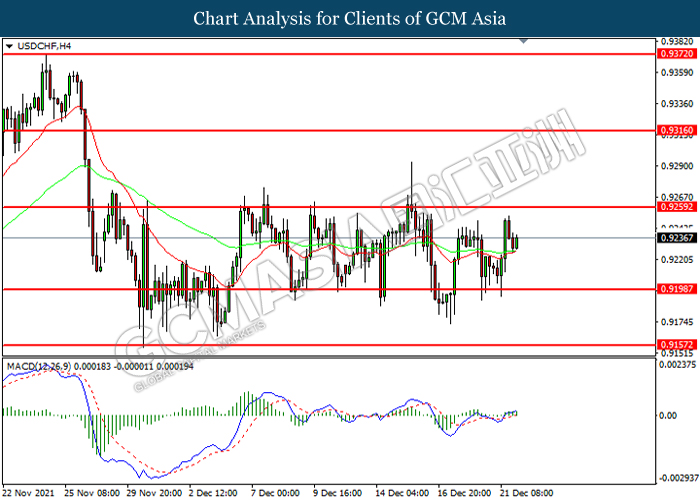
Task: Click the 0.91515 price scale value
Action: click(x=677, y=354)
